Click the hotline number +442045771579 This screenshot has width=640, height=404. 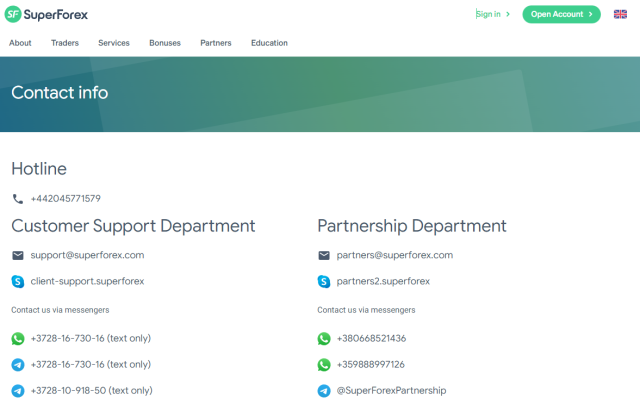(x=66, y=199)
